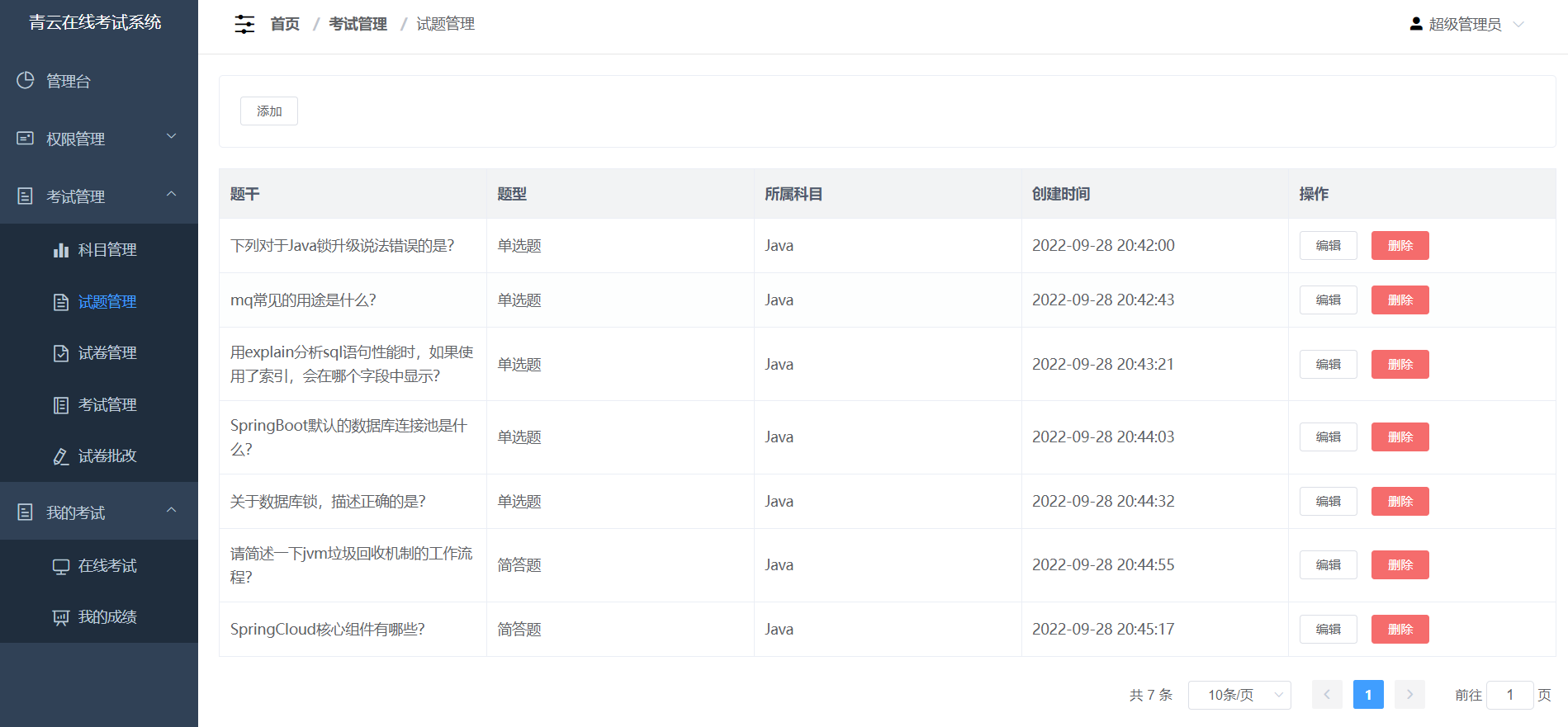
Task: Open the 试卷管理 menu item
Action: click(x=99, y=353)
